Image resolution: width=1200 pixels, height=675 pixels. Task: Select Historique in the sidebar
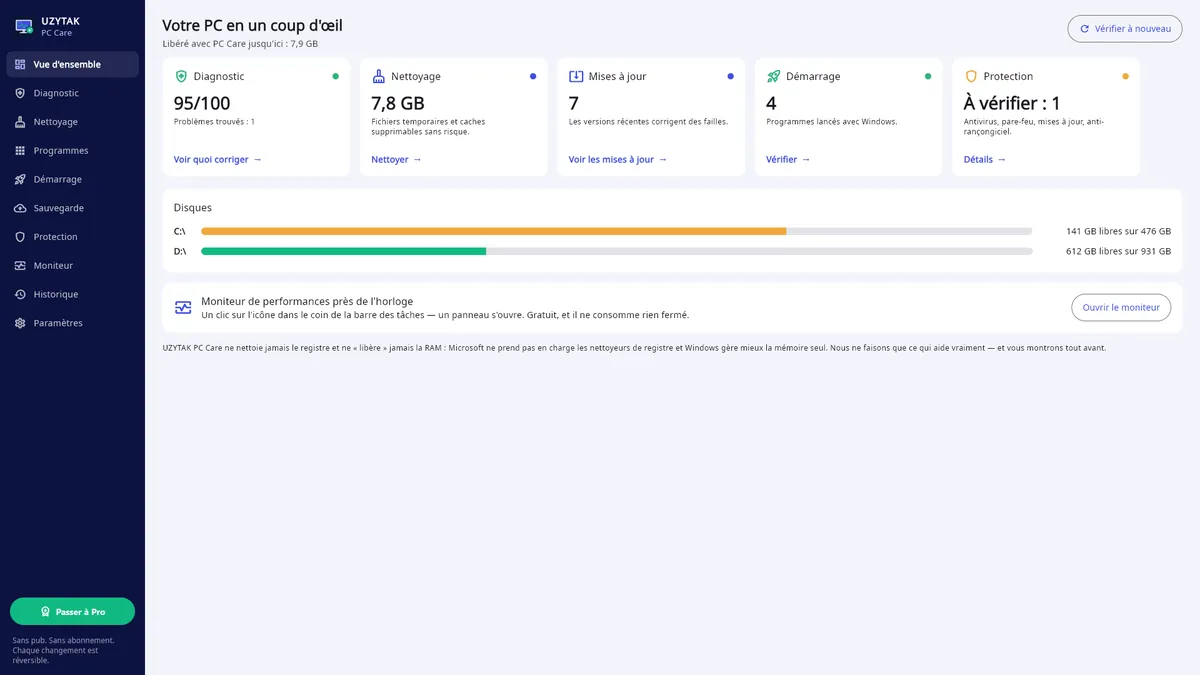point(72,294)
